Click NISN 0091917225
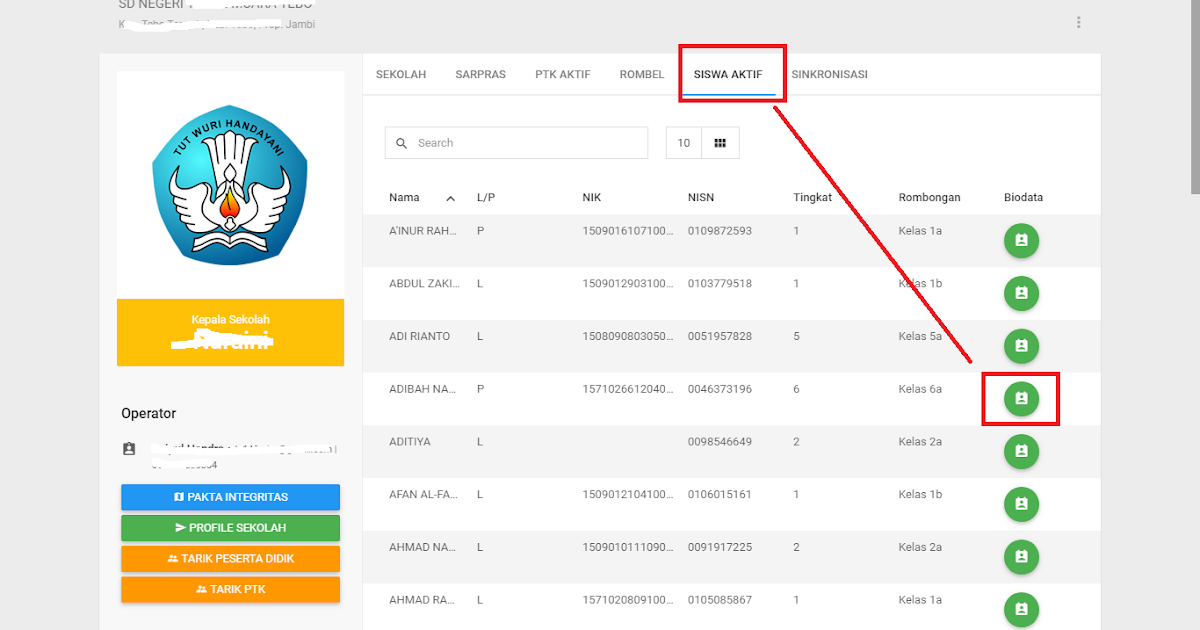 click(720, 547)
